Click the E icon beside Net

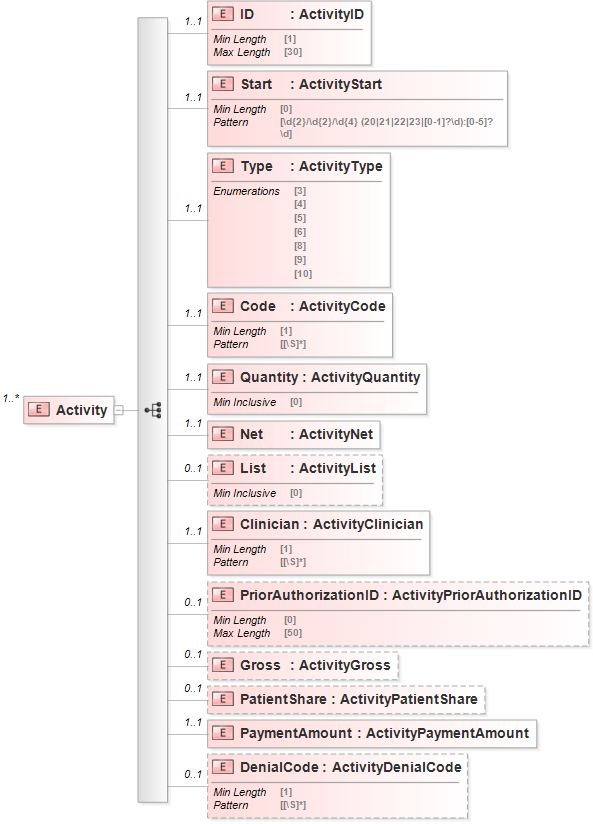pos(223,434)
